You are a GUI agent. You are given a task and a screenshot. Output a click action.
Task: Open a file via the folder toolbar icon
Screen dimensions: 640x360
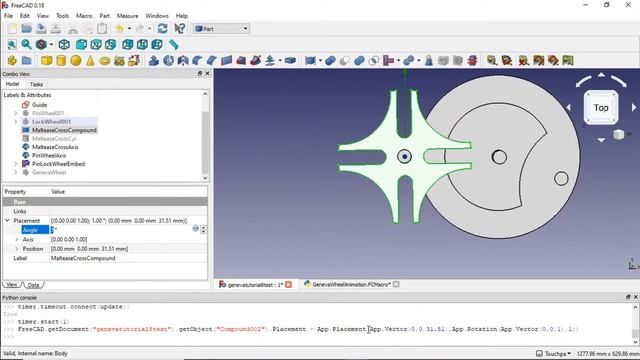click(27, 29)
